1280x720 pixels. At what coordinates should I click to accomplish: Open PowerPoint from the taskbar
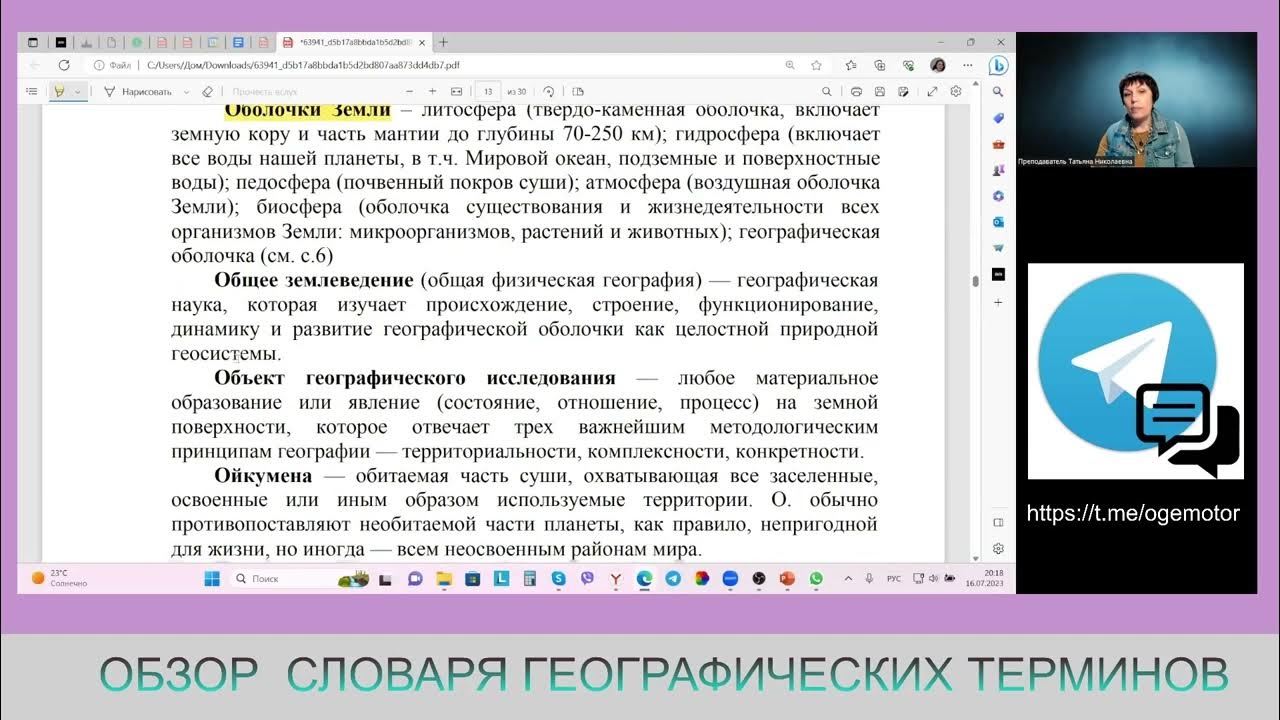(787, 578)
